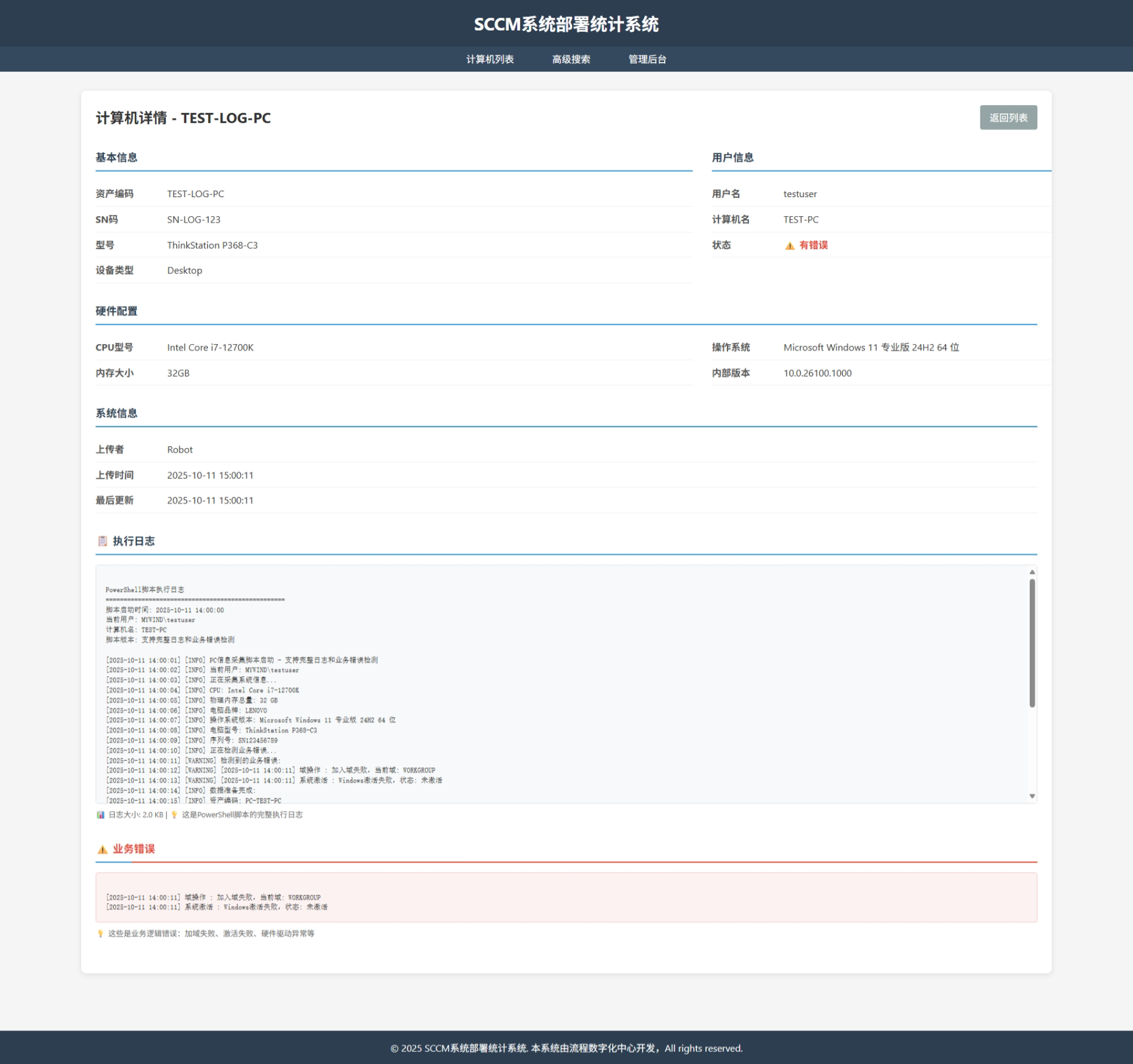Click the business error line 加入域失败
The width and height of the screenshot is (1133, 1064).
point(213,897)
